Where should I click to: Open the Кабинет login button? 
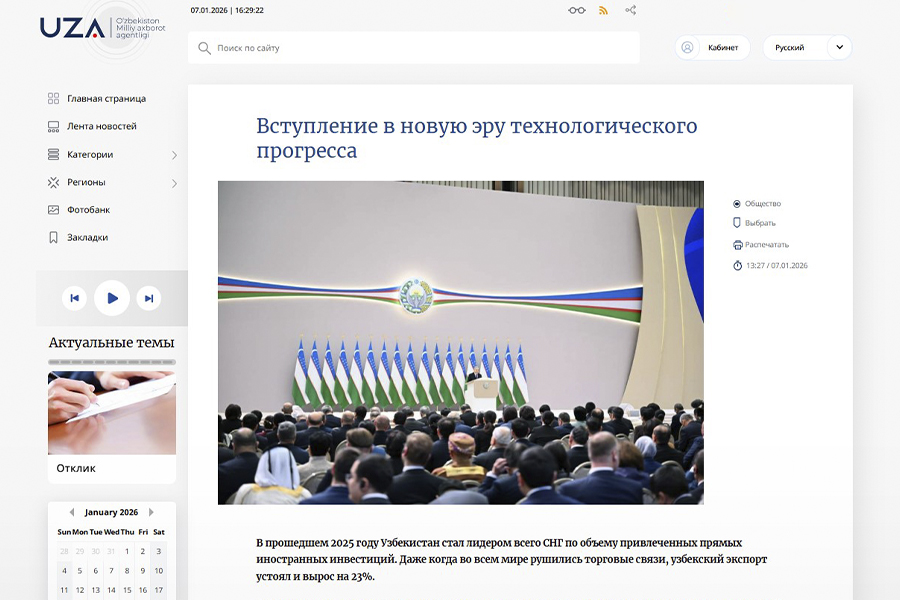[x=714, y=47]
